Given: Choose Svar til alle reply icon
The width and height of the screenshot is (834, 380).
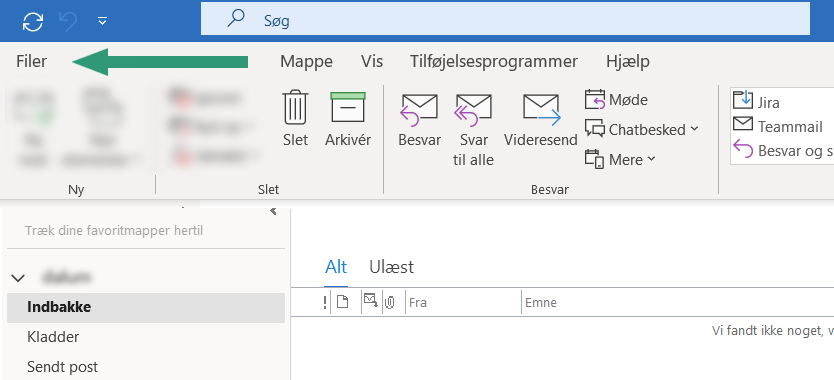Looking at the screenshot, I should 473,110.
